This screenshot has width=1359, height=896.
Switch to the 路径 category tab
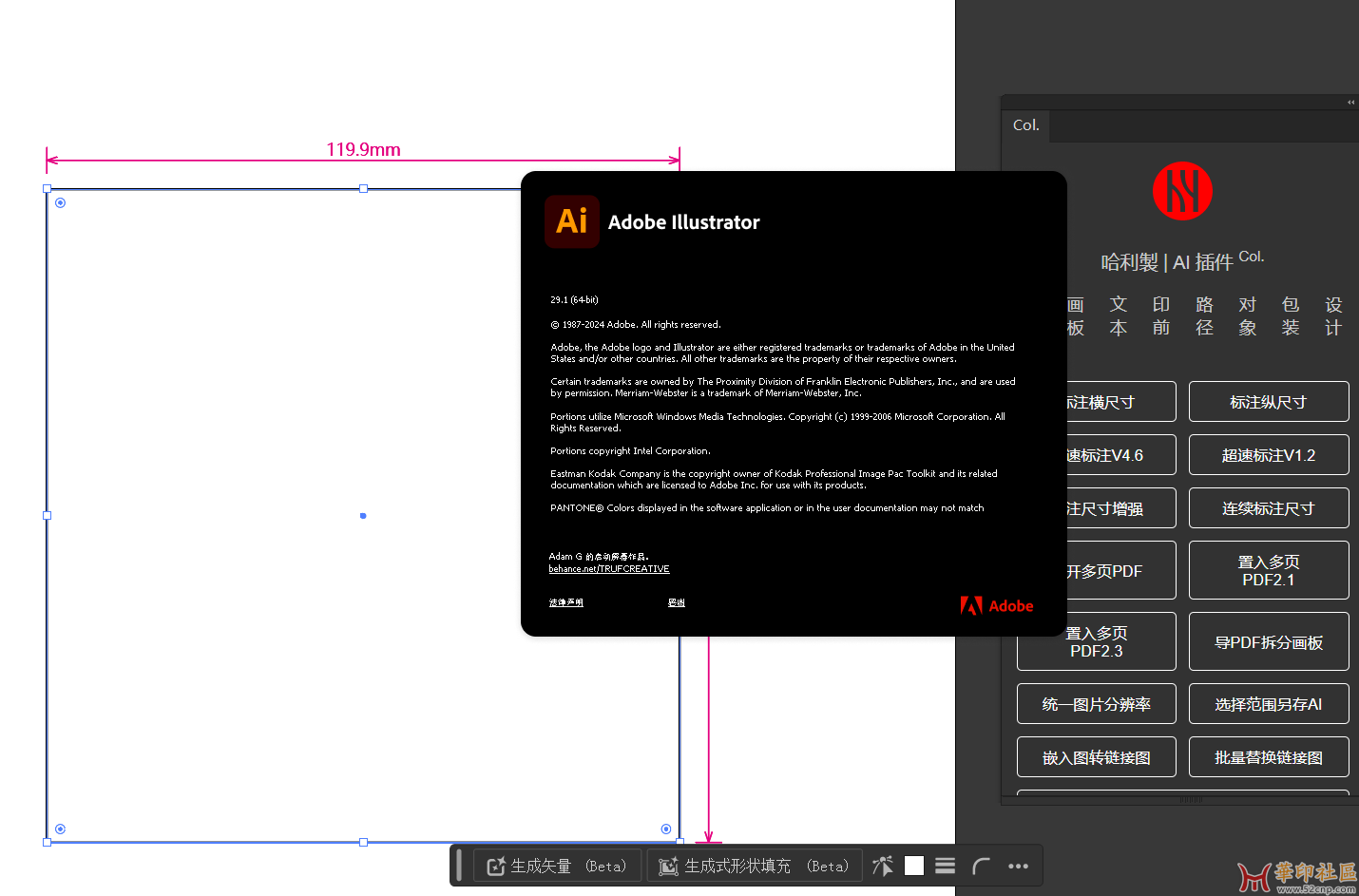pos(1204,315)
